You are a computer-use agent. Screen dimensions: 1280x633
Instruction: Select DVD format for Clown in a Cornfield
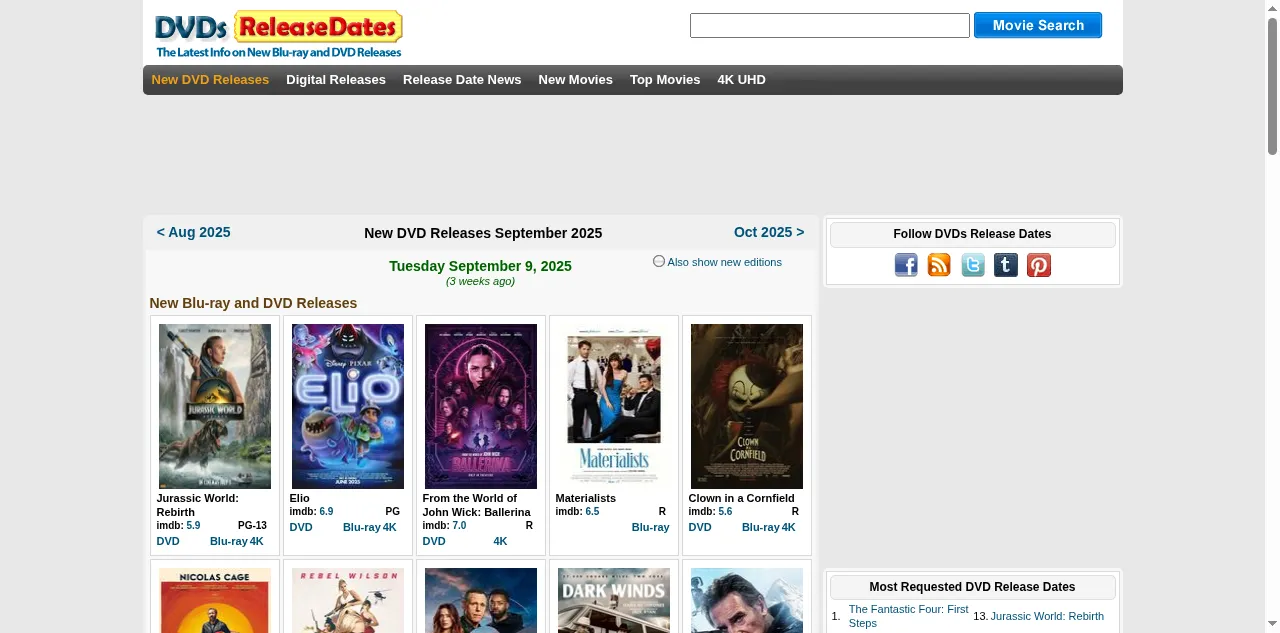(x=700, y=527)
